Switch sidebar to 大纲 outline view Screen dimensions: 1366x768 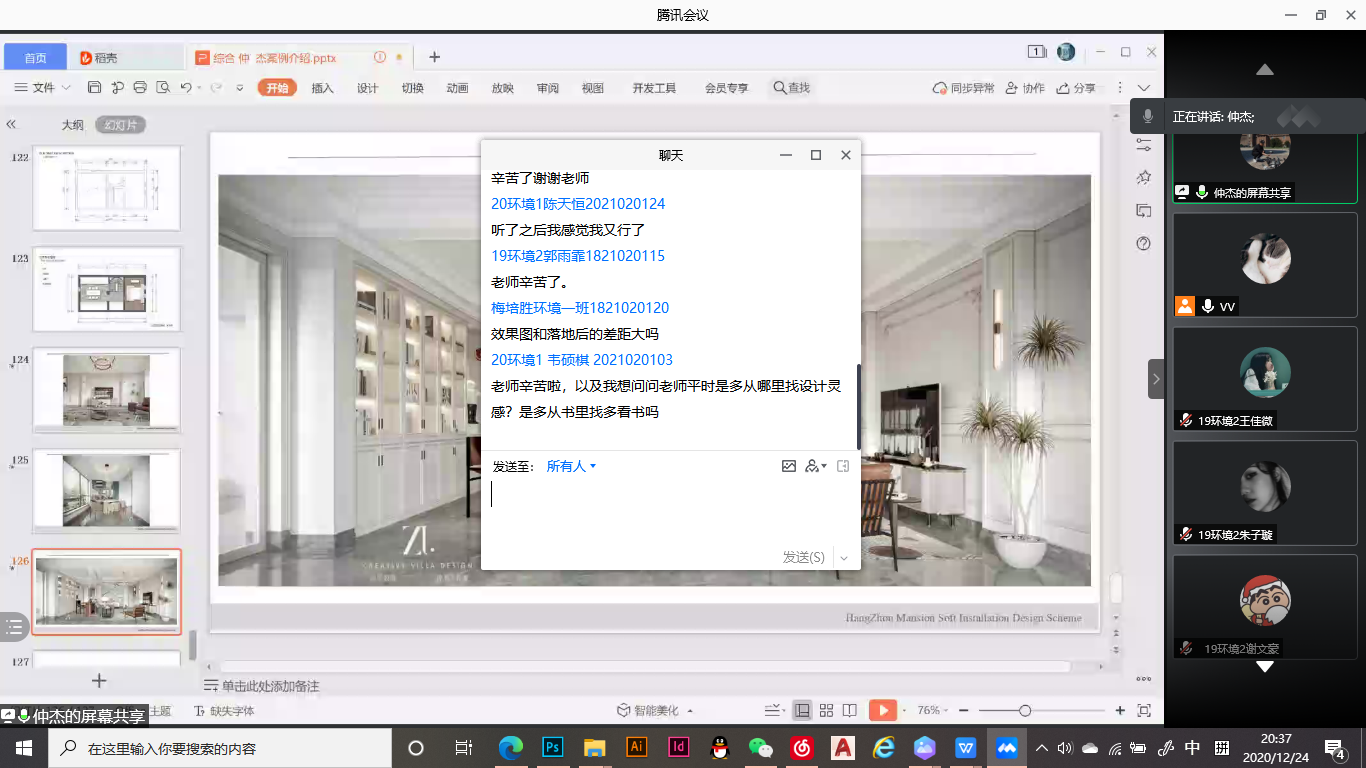click(x=72, y=125)
